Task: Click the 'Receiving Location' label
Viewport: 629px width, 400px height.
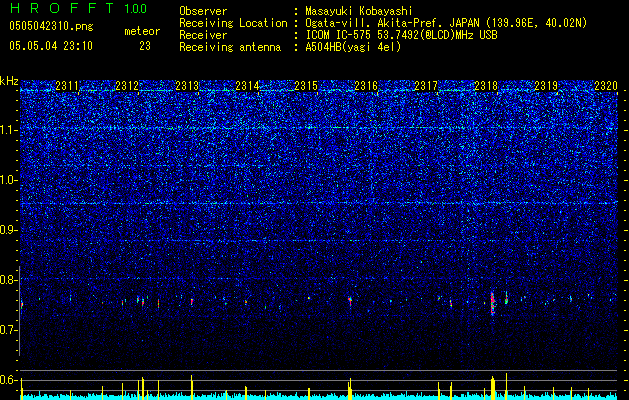Action: (233, 23)
